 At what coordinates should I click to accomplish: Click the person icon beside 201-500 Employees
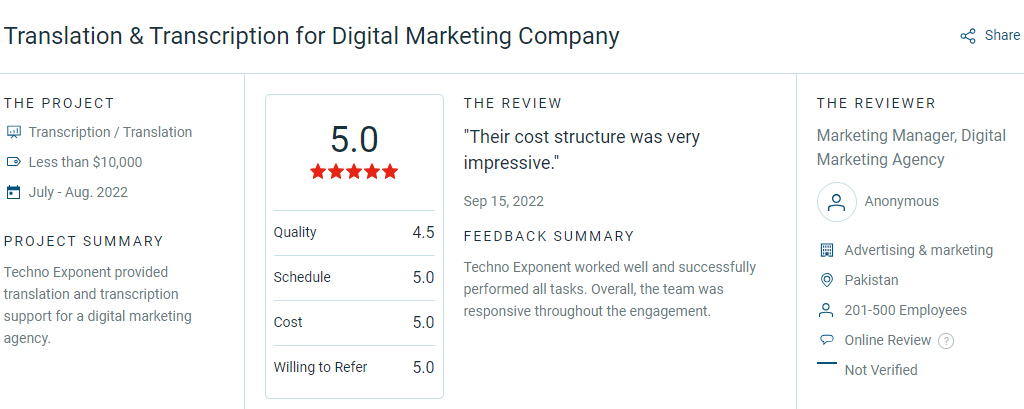827,310
